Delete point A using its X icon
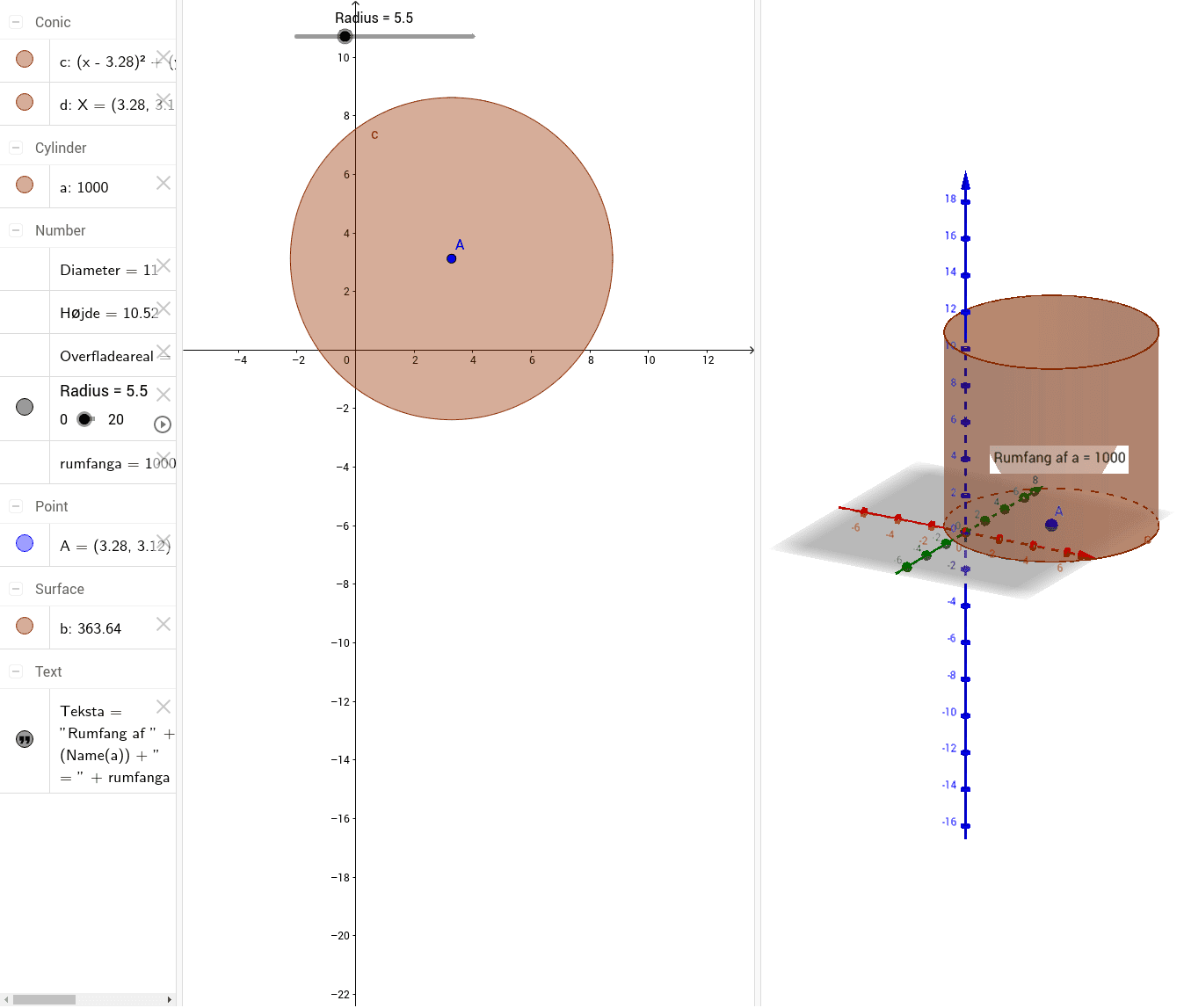This screenshot has width=1184, height=1008. 163,541
